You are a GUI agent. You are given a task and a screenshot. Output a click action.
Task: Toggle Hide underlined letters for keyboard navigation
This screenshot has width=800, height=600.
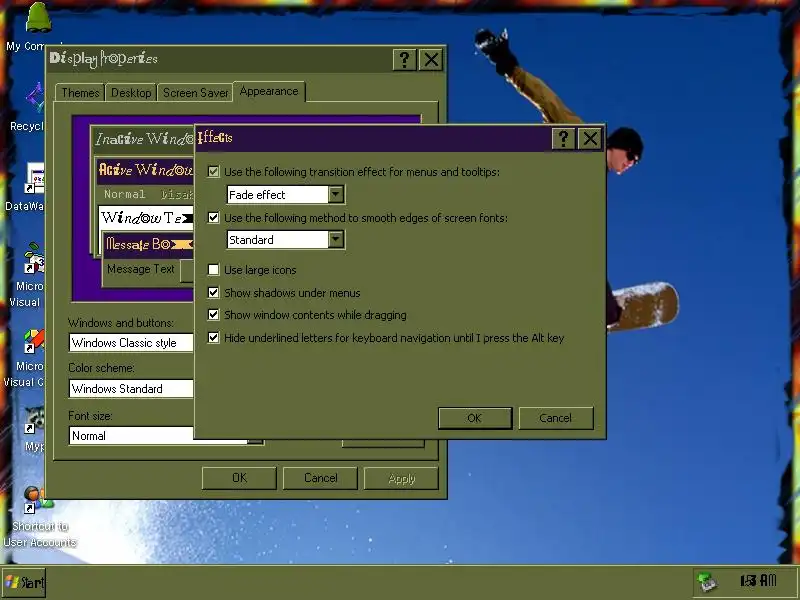(213, 337)
